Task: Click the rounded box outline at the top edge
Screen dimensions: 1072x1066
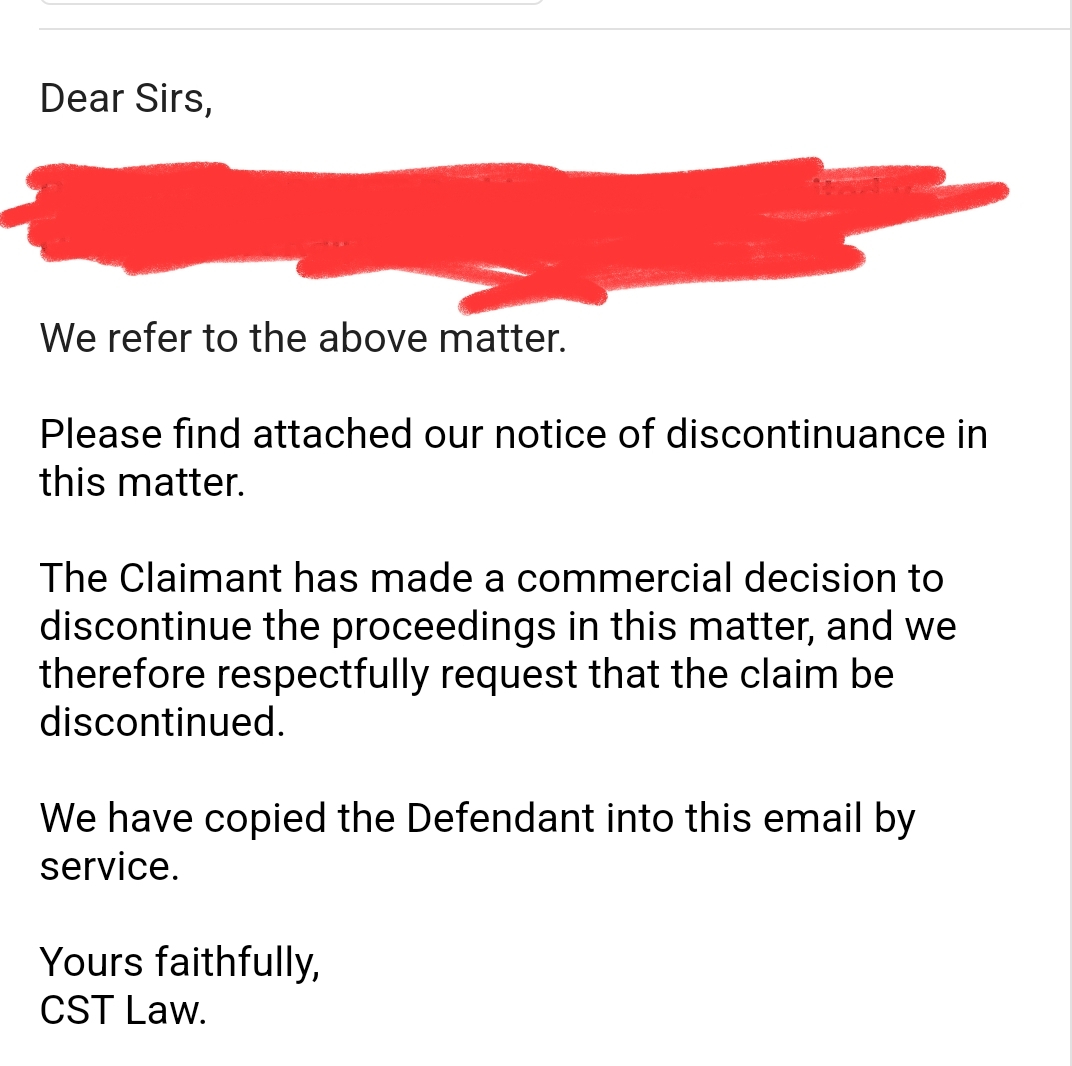Action: click(x=291, y=2)
